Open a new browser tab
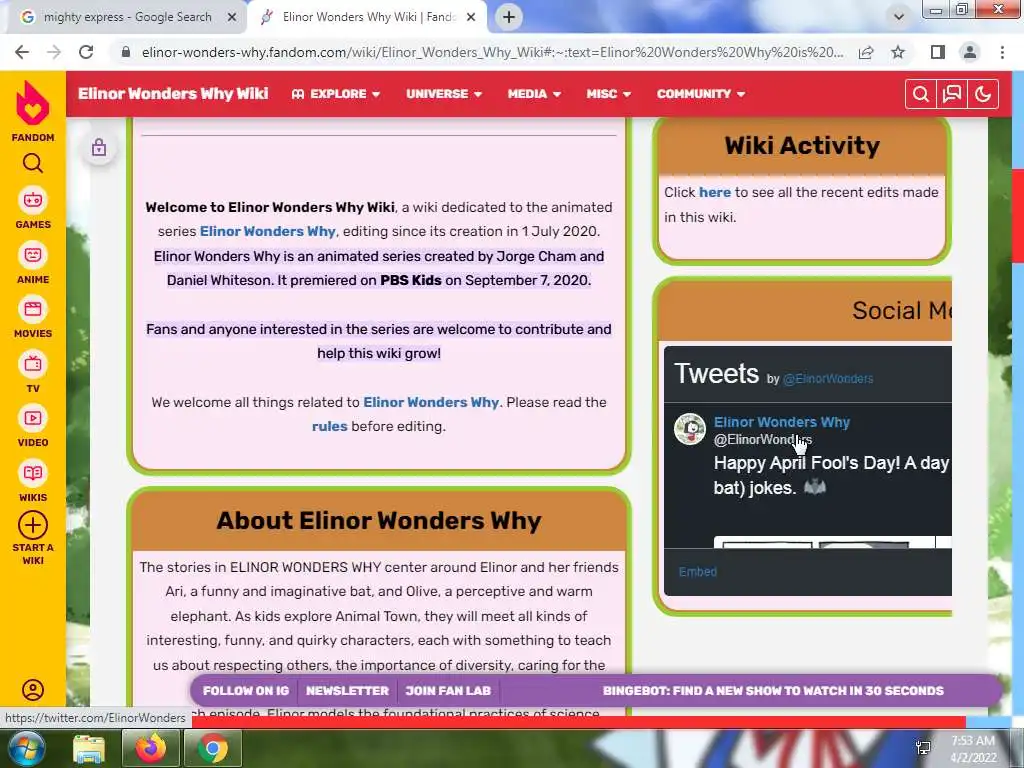Screen dimensions: 1024x768 coord(509,17)
